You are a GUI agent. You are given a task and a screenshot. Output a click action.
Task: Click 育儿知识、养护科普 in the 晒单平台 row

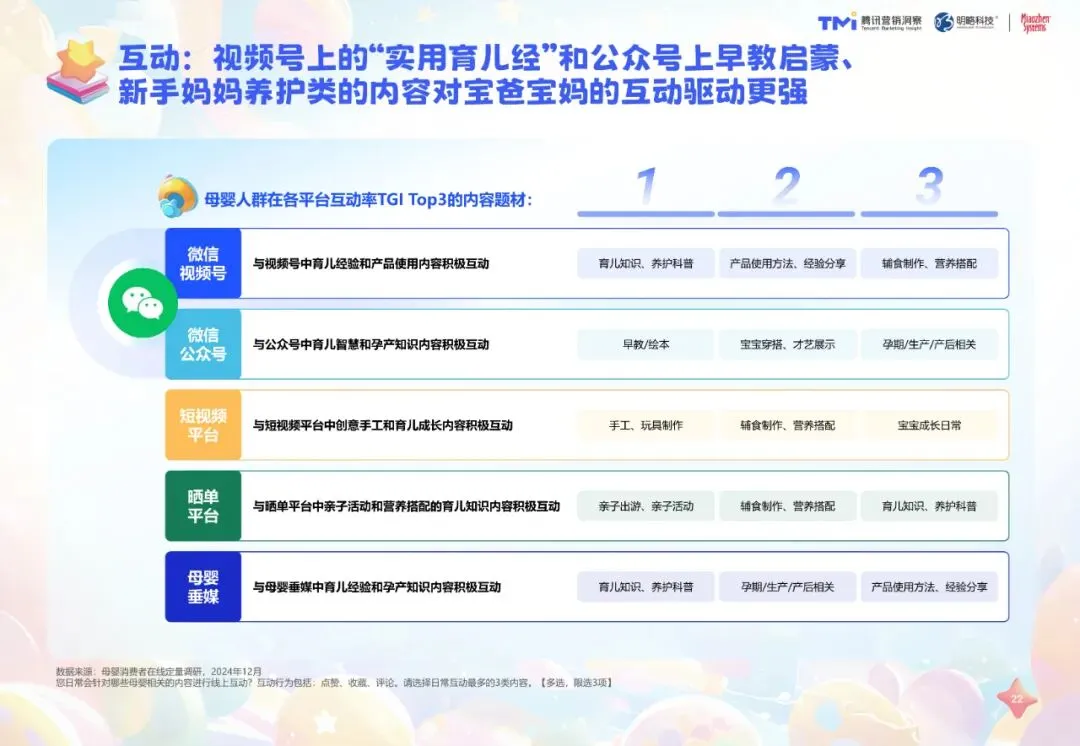929,506
